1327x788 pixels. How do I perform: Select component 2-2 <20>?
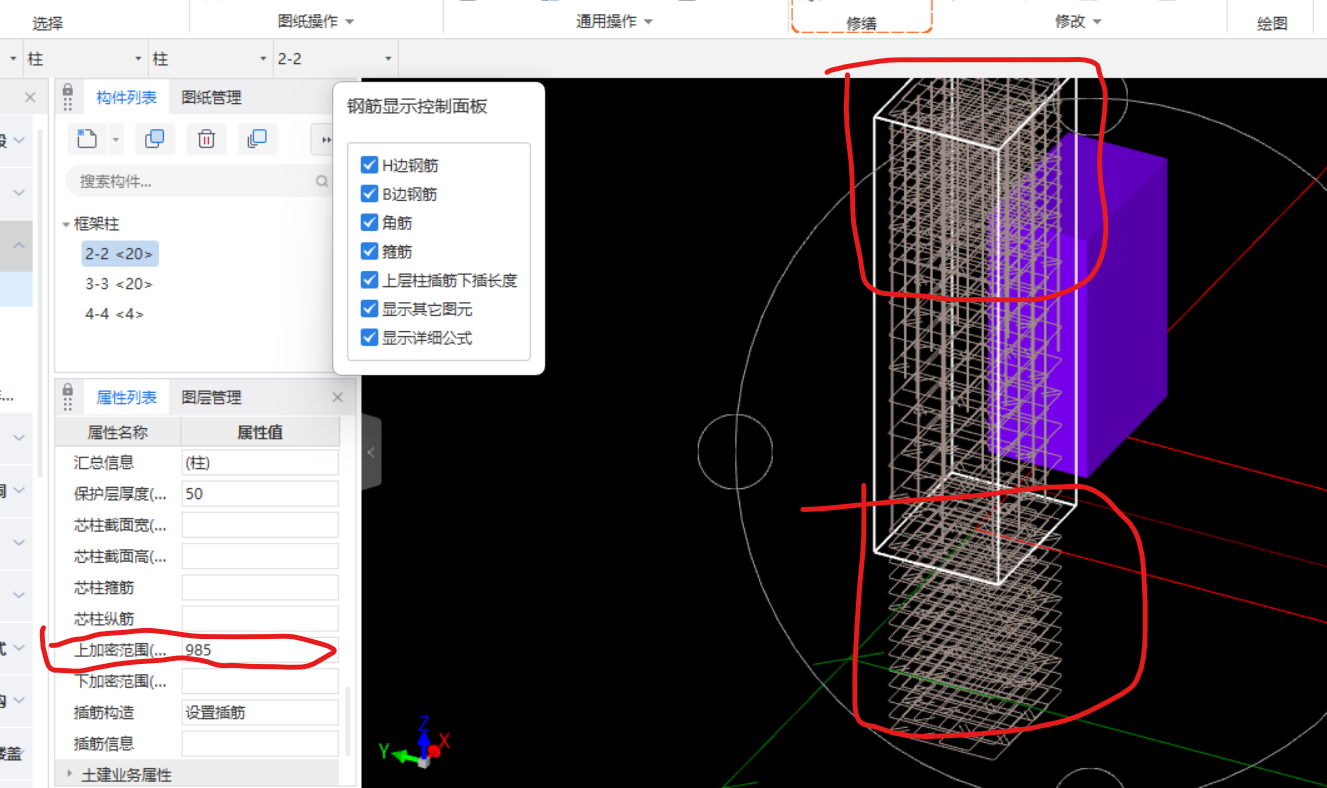click(x=120, y=254)
